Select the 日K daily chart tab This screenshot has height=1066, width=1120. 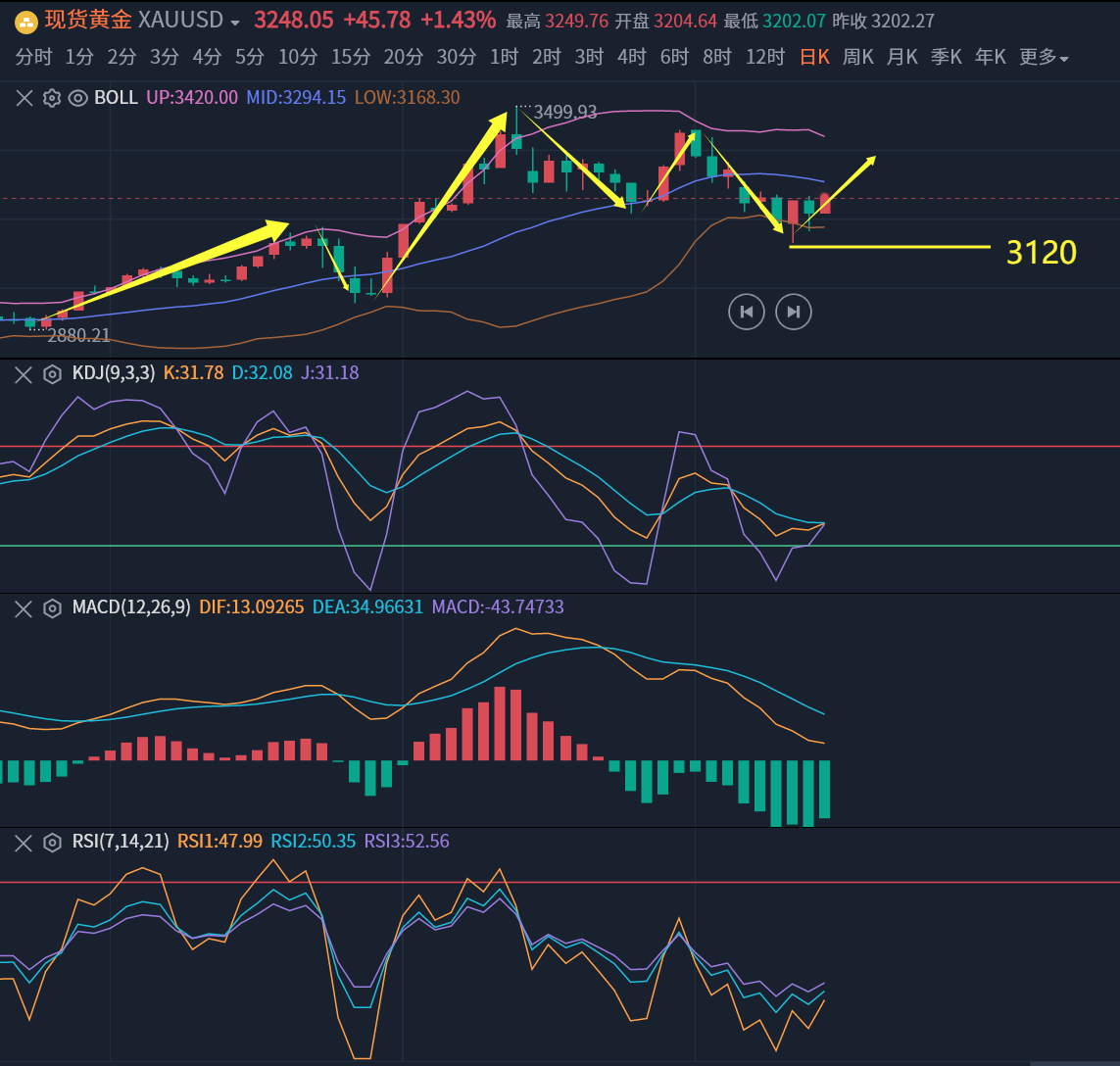815,57
